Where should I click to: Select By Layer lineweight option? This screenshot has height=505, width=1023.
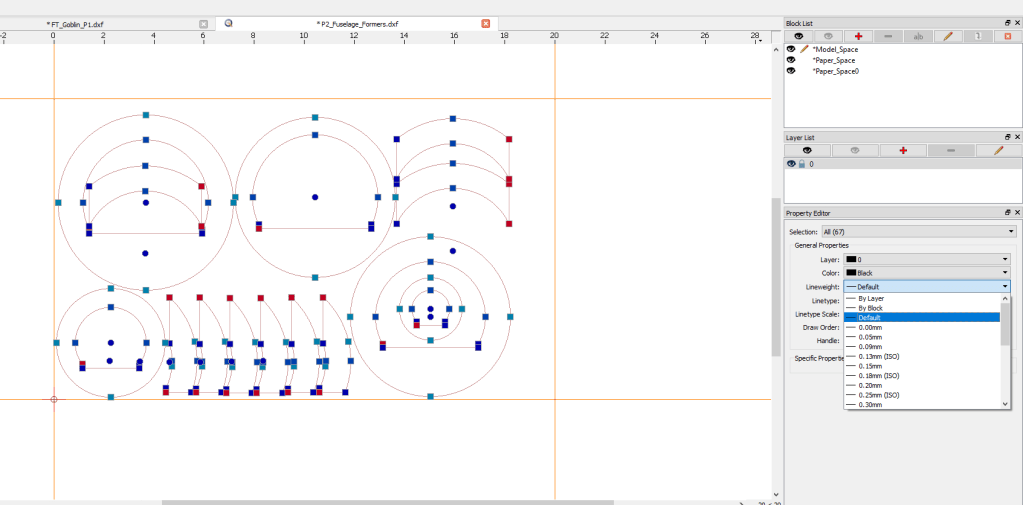click(x=871, y=298)
